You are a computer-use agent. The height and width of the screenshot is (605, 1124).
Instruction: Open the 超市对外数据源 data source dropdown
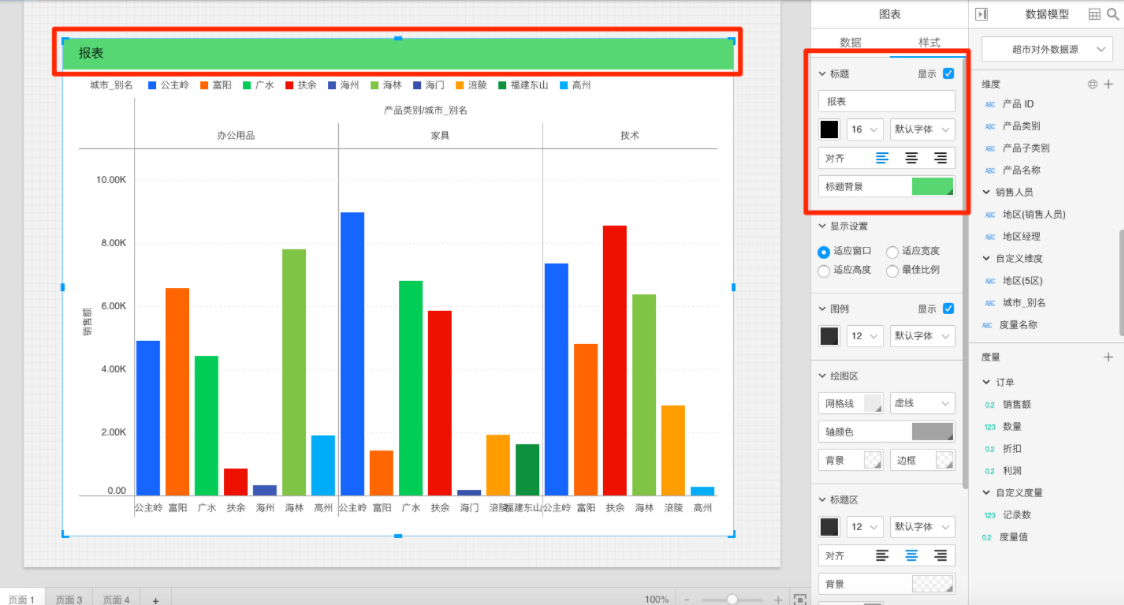[x=1047, y=49]
